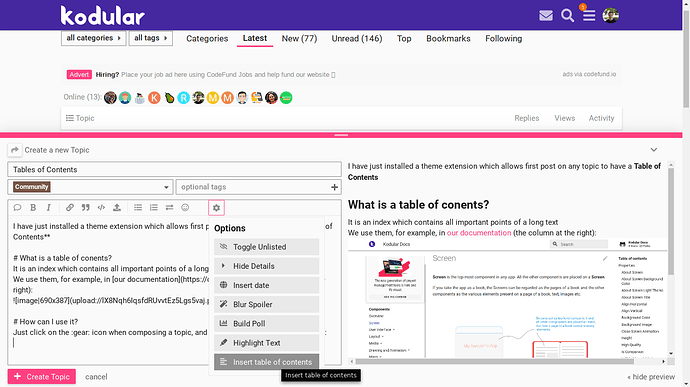Click the share arrow beside Create a new Topic
This screenshot has height=387, width=690.
coord(15,150)
